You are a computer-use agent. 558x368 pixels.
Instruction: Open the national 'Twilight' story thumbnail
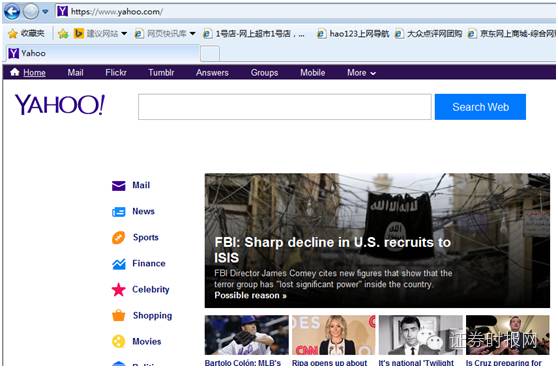(x=421, y=335)
